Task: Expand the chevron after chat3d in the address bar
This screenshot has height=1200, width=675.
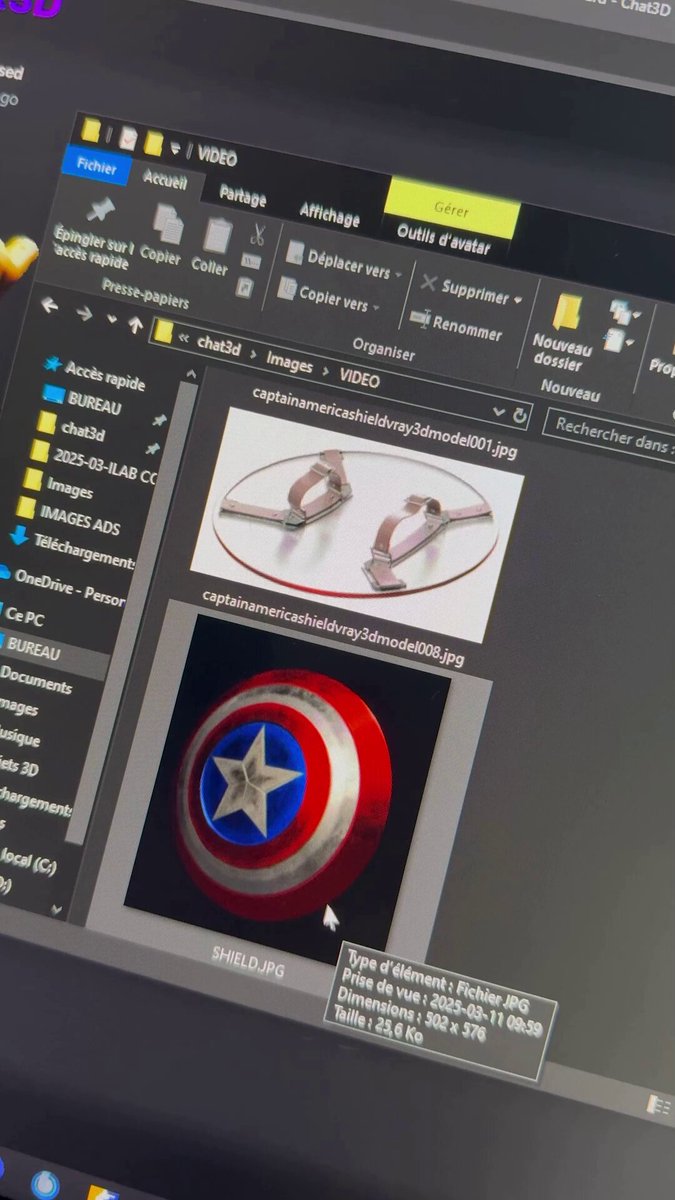Action: click(251, 357)
